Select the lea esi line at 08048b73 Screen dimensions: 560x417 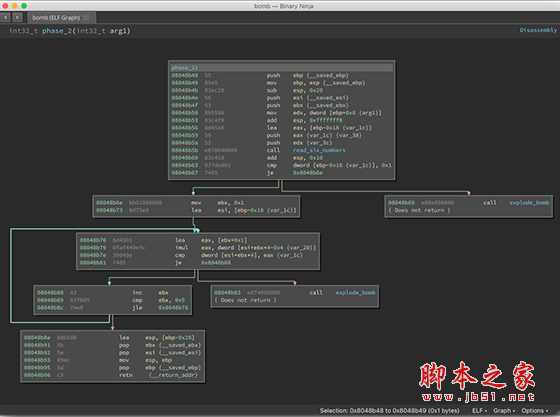click(196, 210)
